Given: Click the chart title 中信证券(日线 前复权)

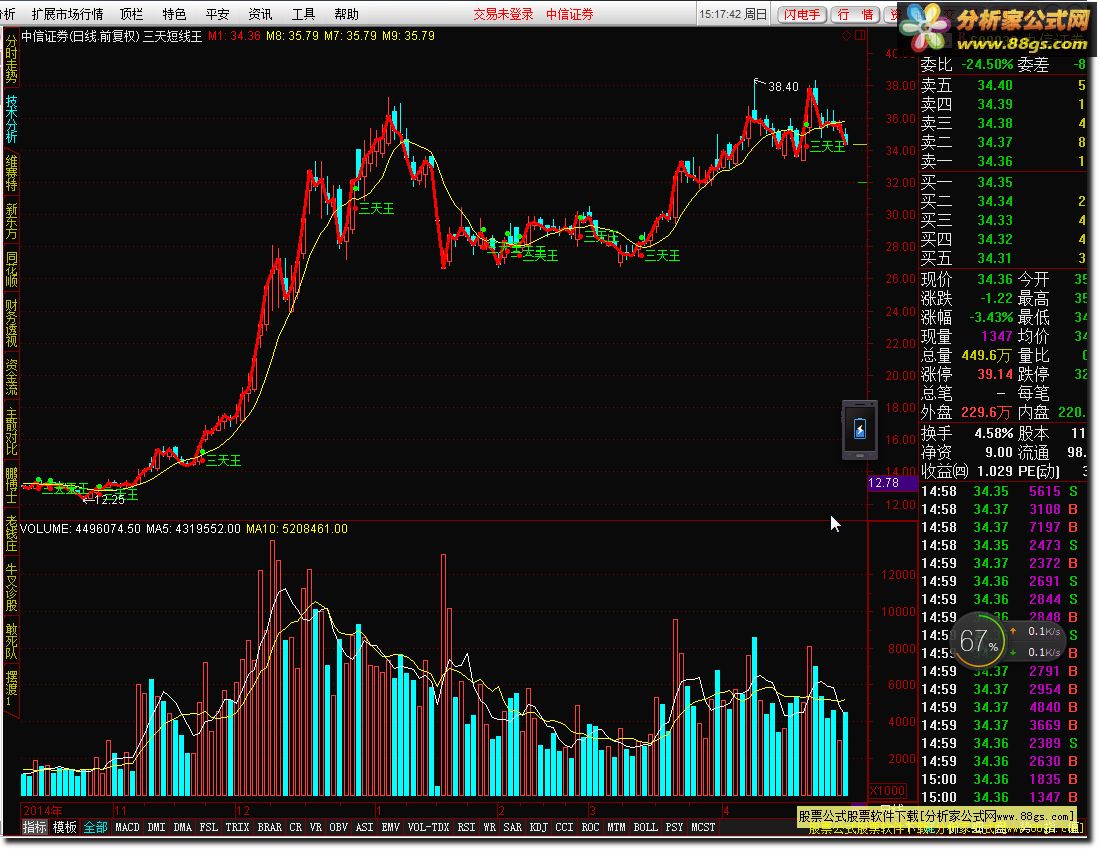Looking at the screenshot, I should (81, 36).
